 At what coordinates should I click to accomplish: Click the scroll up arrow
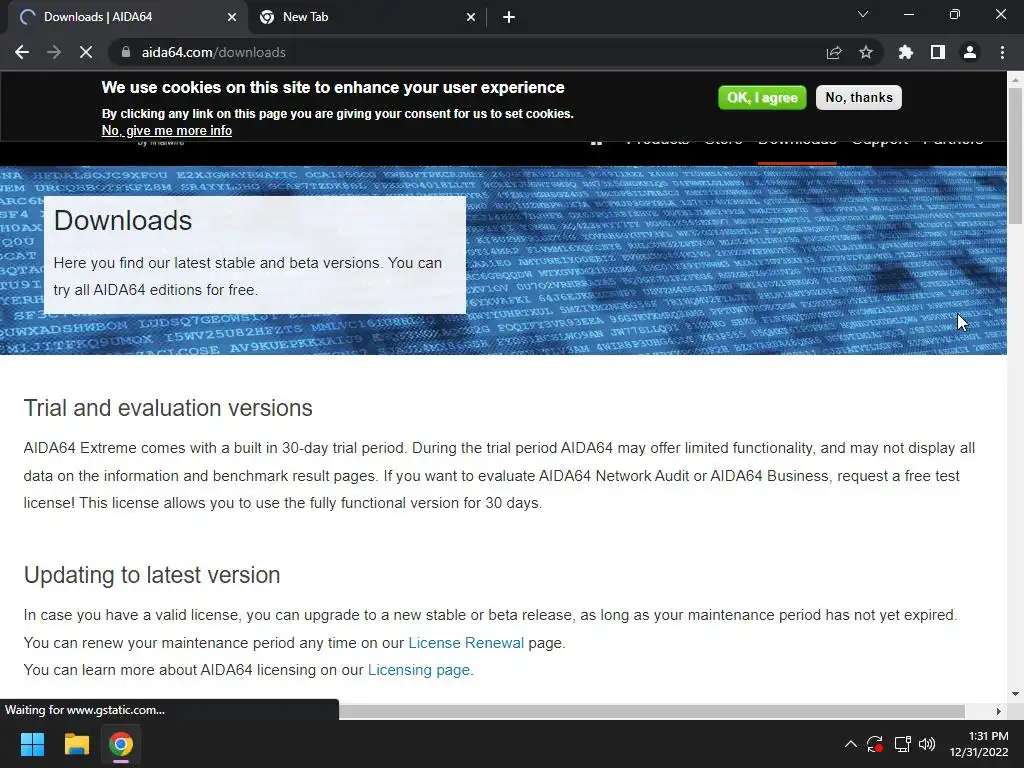pyautogui.click(x=1015, y=80)
